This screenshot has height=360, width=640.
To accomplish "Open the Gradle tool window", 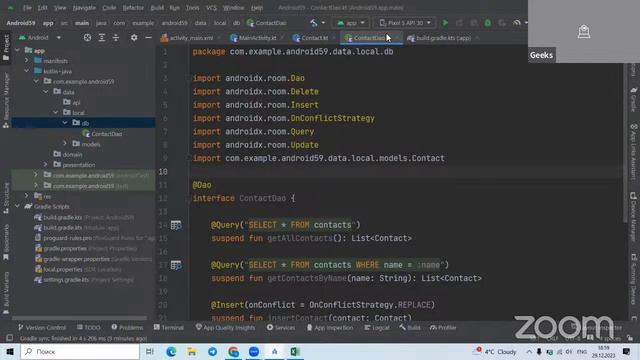I will coord(634,99).
